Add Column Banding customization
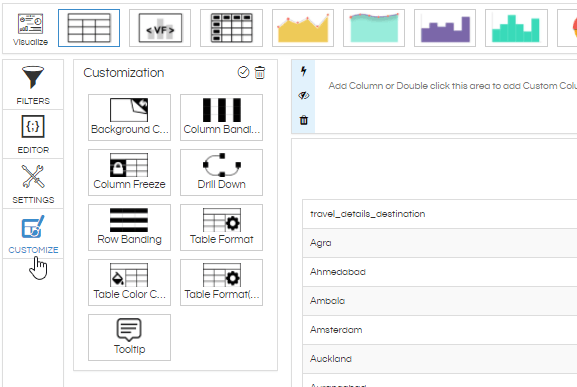577x387 pixels. pos(222,117)
